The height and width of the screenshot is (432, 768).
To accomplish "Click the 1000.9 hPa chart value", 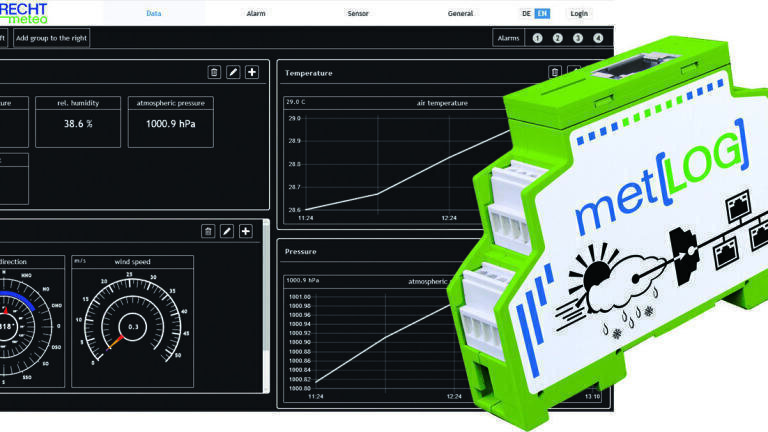I will click(303, 281).
